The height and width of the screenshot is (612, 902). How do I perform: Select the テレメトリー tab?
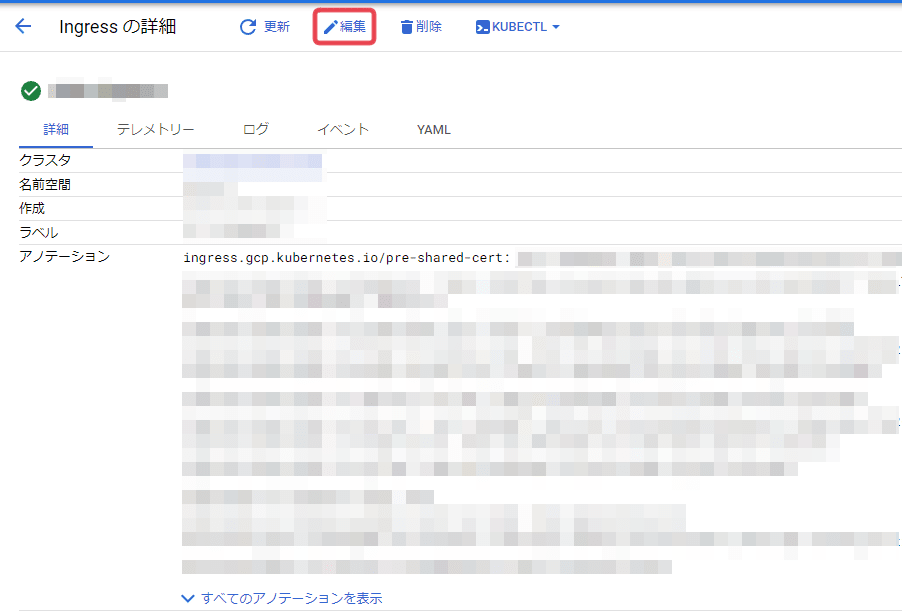pyautogui.click(x=155, y=129)
